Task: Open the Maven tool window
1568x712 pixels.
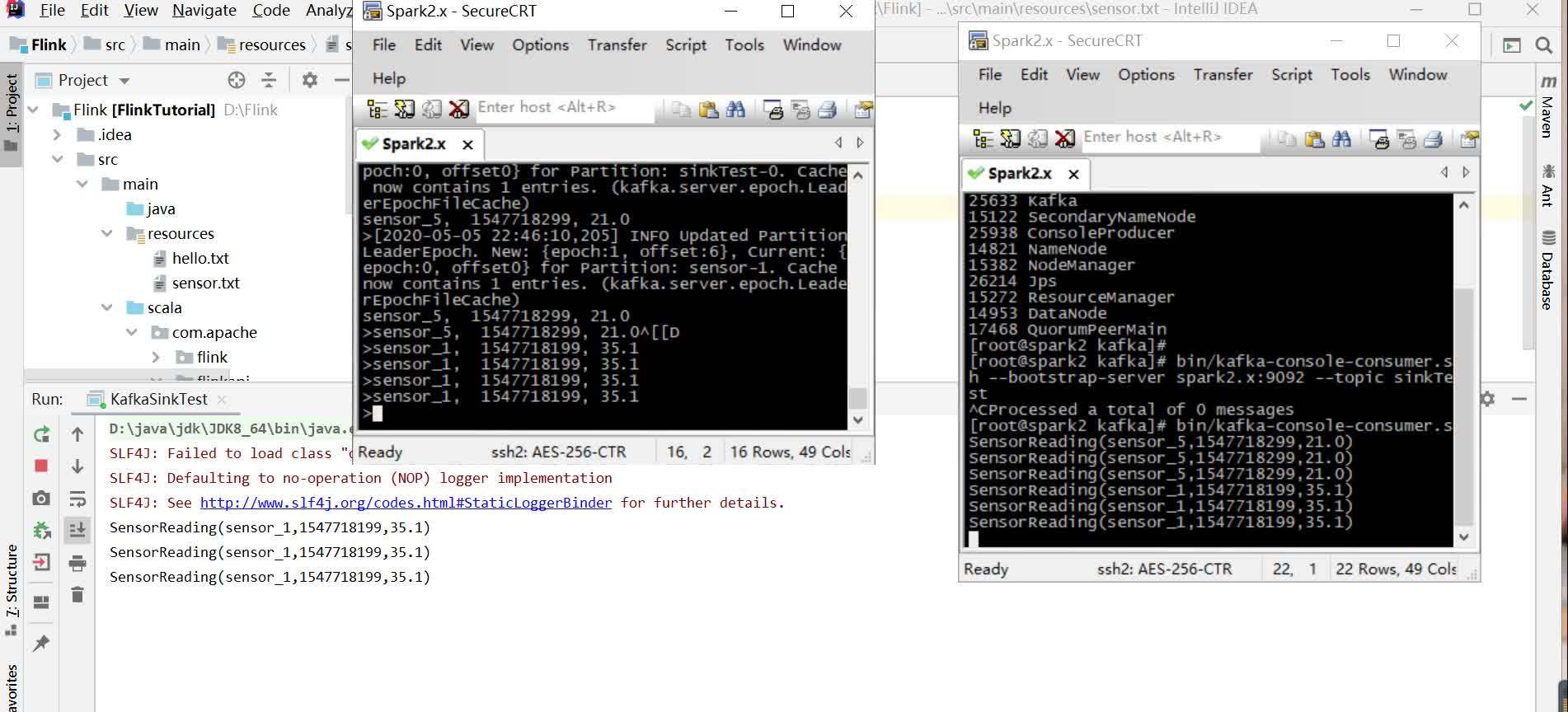Action: pos(1547,107)
